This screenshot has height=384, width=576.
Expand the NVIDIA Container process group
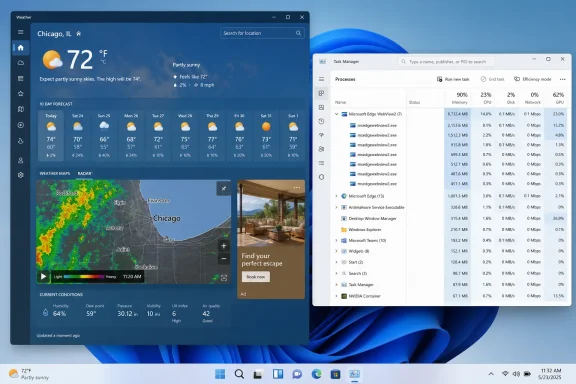tap(336, 296)
